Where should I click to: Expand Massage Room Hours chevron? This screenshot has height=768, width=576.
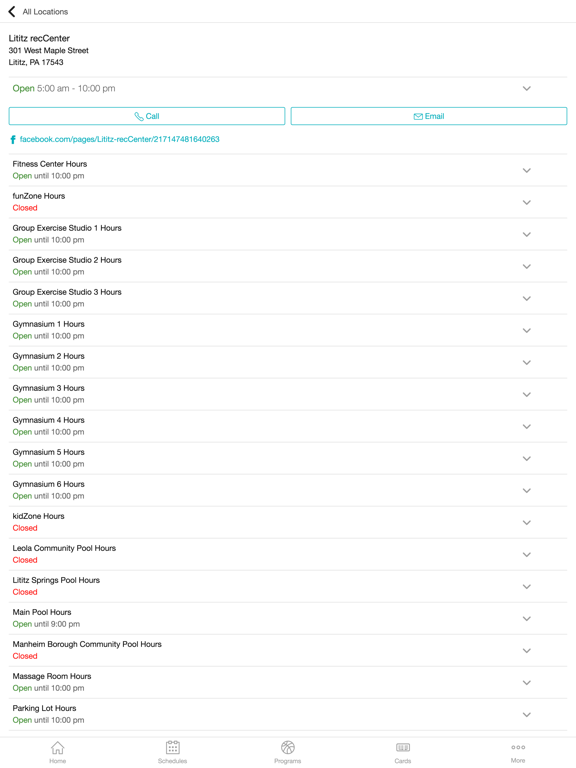point(527,682)
